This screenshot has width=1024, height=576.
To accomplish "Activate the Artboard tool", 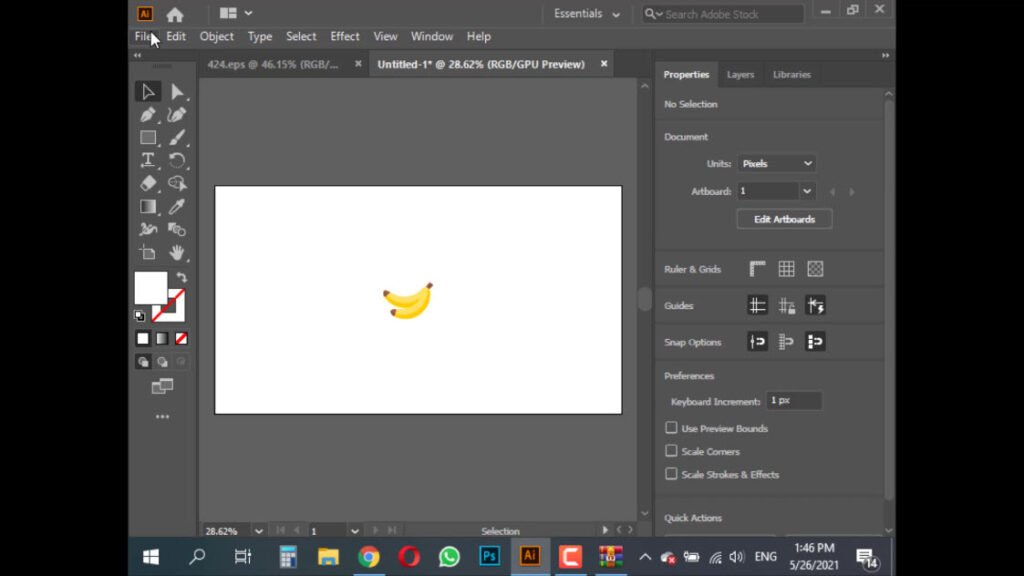I will [148, 253].
